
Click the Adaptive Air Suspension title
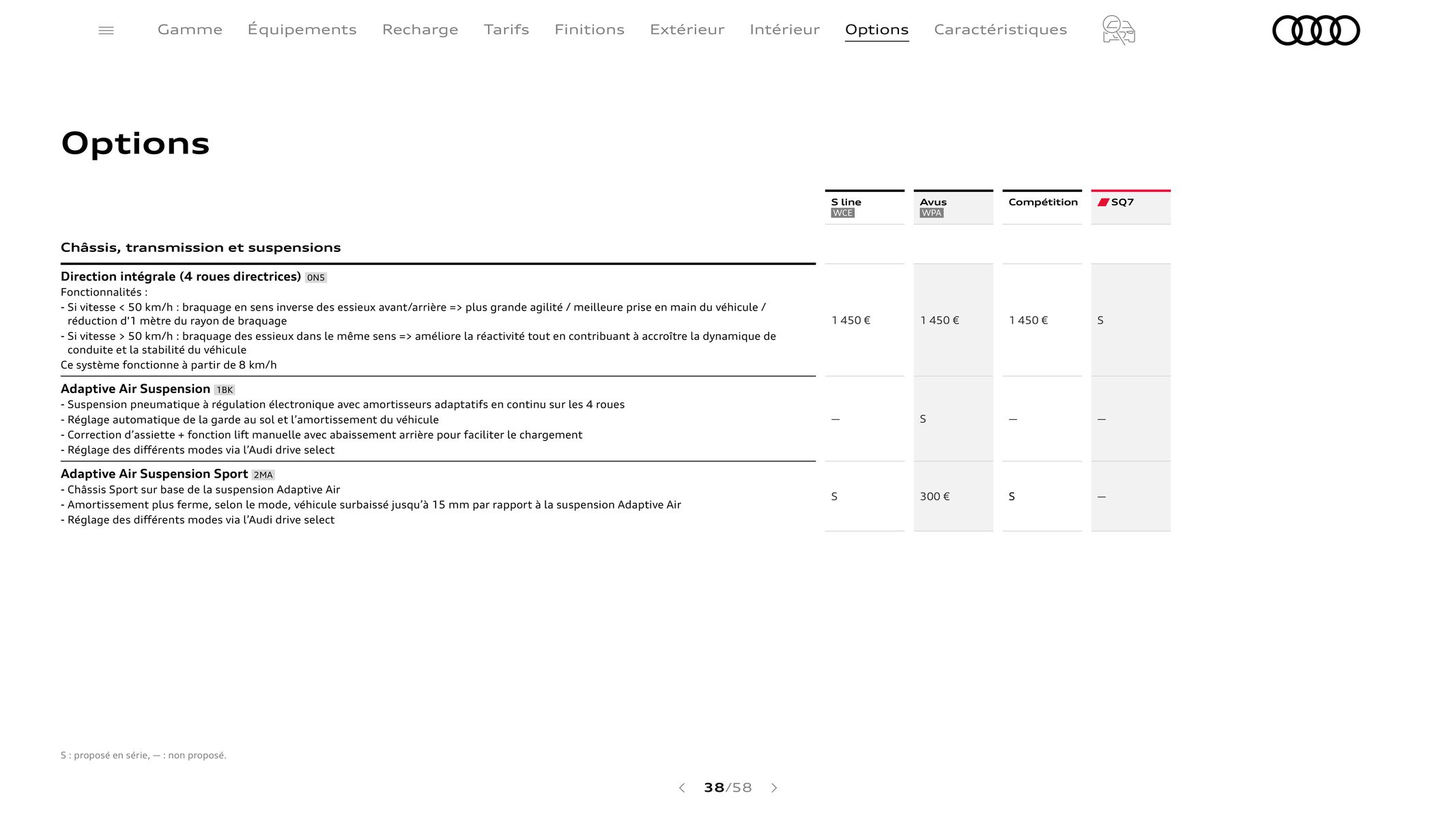point(135,389)
